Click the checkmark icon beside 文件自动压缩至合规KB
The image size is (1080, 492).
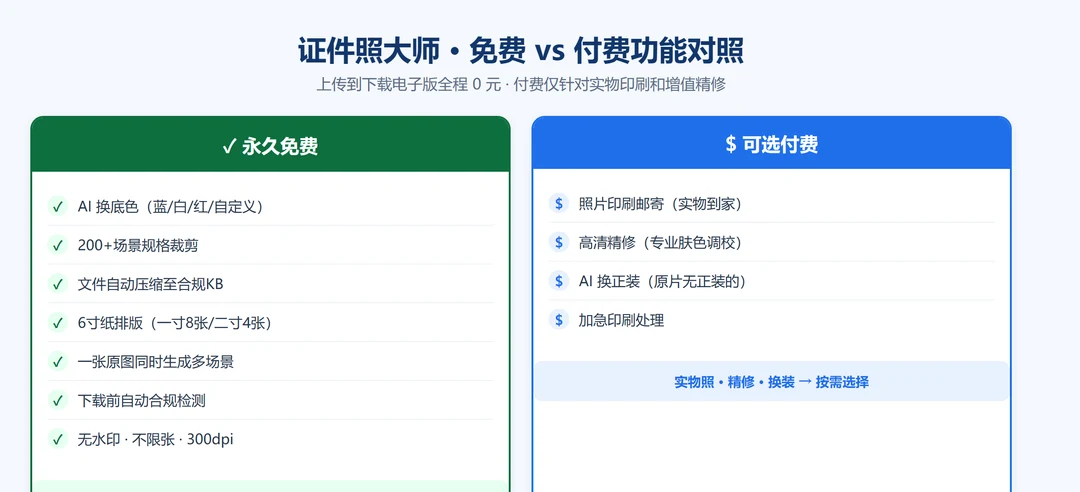[x=58, y=284]
